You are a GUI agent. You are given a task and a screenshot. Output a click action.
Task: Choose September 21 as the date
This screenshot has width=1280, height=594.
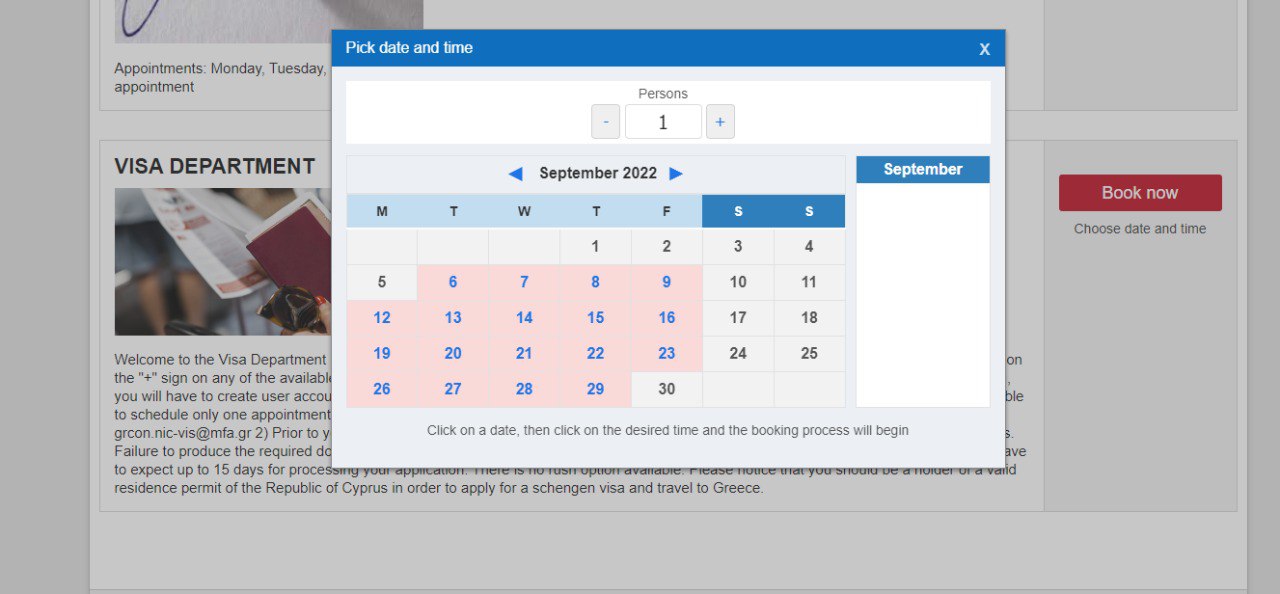tap(524, 353)
